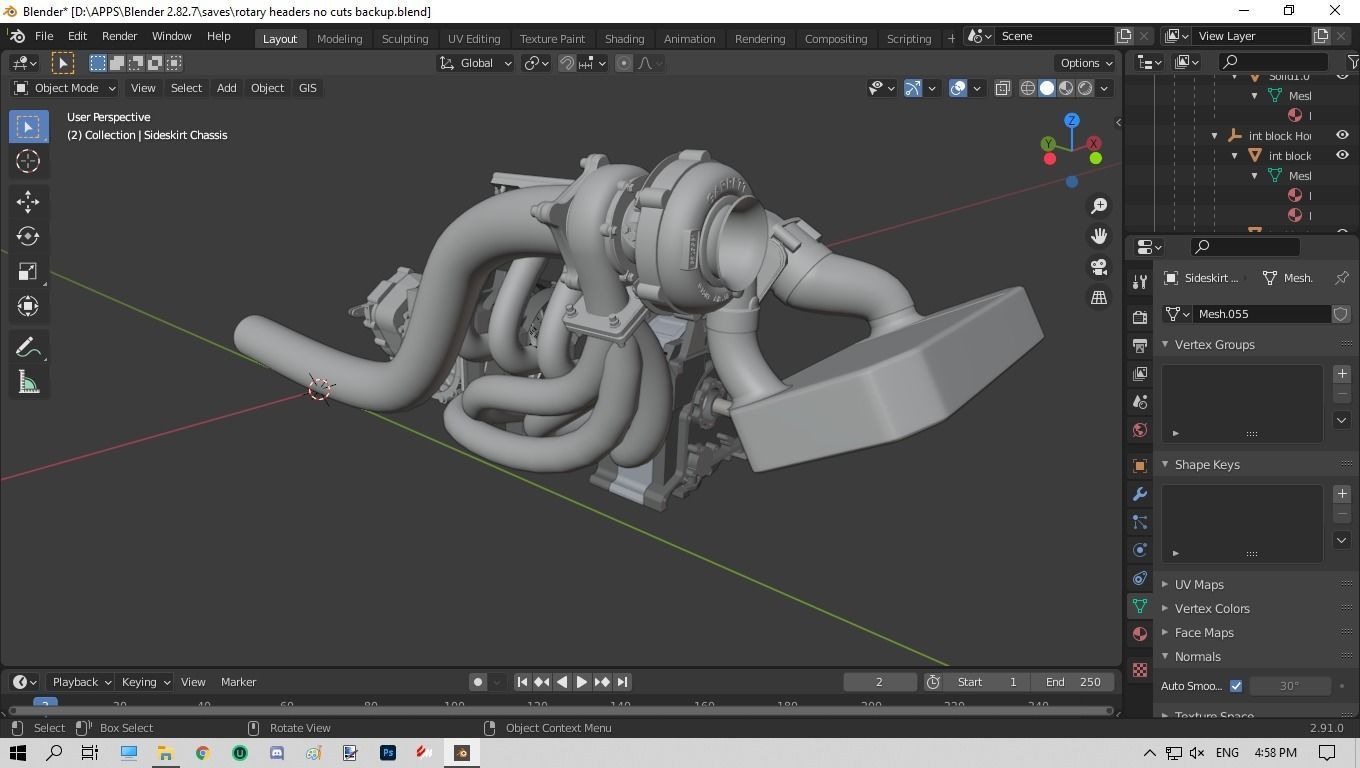This screenshot has width=1360, height=768.
Task: Toggle the camera view icon
Action: [1099, 267]
